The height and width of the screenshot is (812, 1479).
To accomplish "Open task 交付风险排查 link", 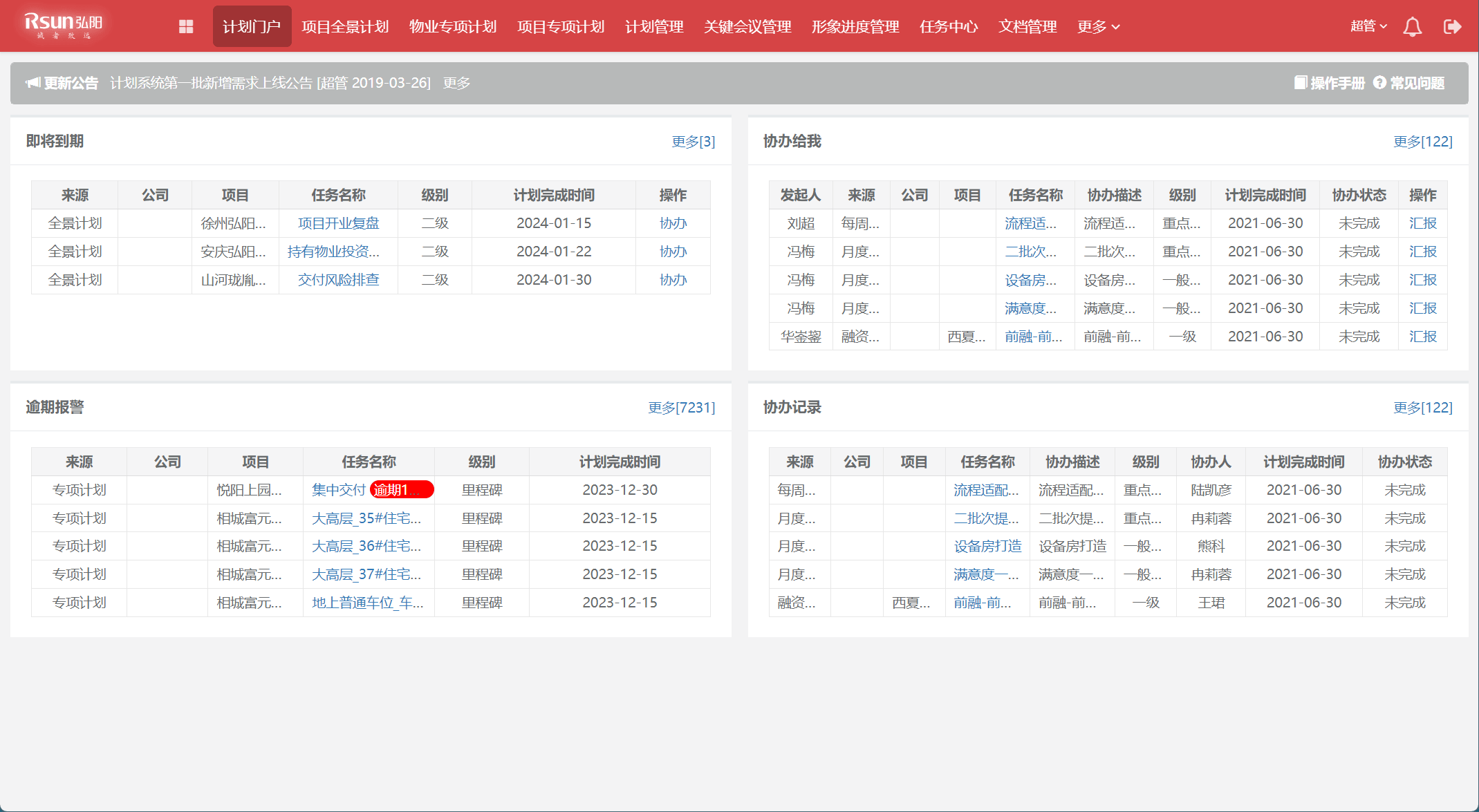I will (338, 280).
